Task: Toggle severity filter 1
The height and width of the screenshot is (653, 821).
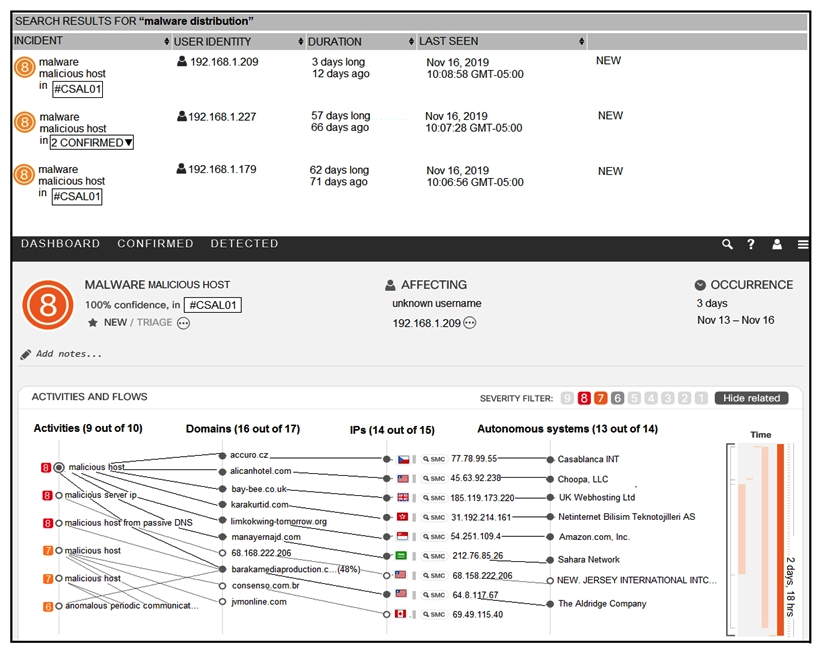Action: [x=701, y=399]
